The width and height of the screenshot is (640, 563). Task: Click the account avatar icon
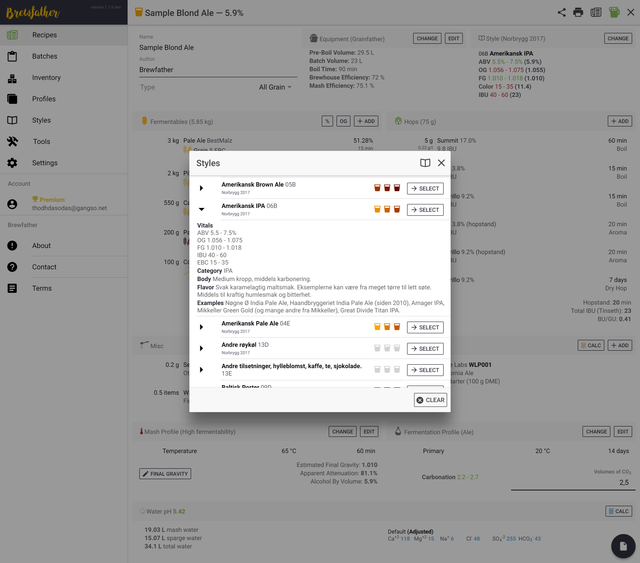coord(12,204)
